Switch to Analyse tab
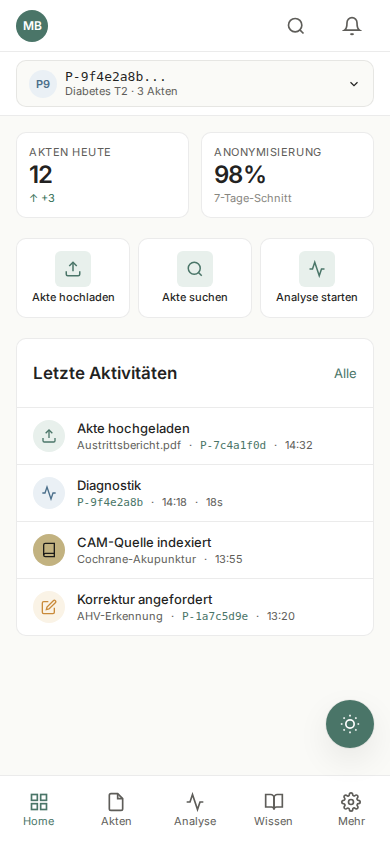 [x=195, y=810]
